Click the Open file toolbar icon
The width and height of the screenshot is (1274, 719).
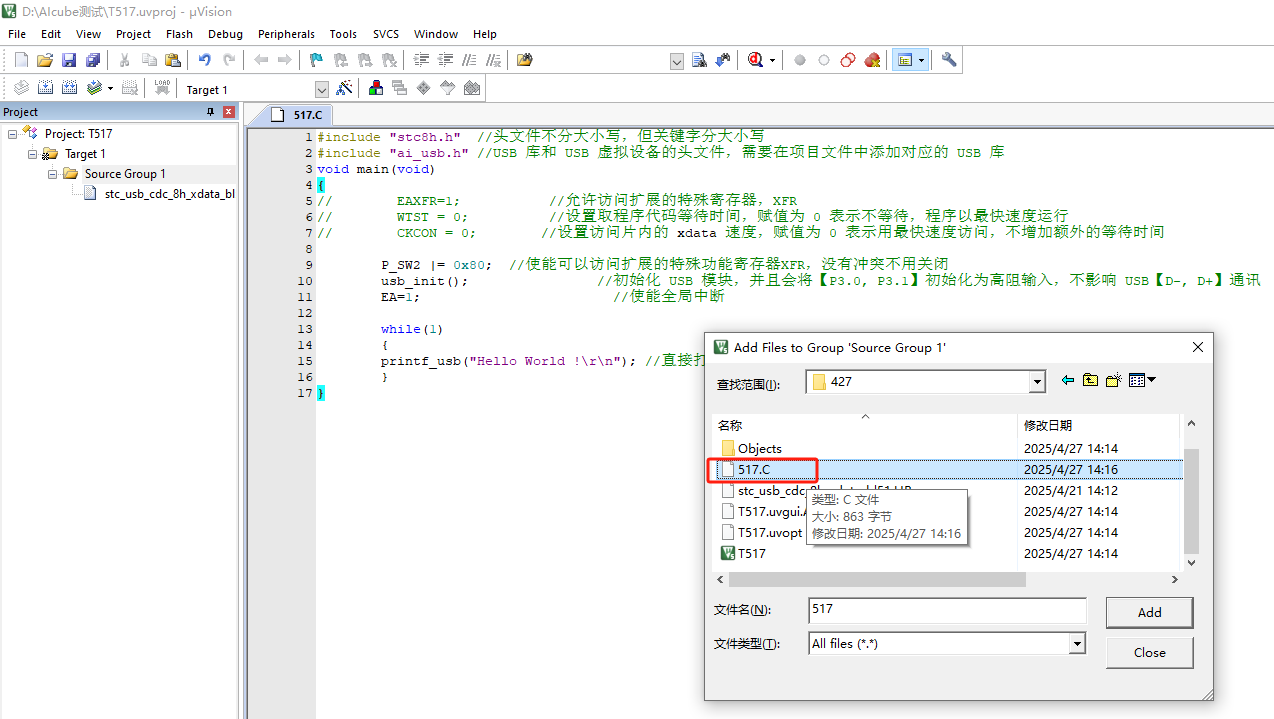pyautogui.click(x=45, y=60)
